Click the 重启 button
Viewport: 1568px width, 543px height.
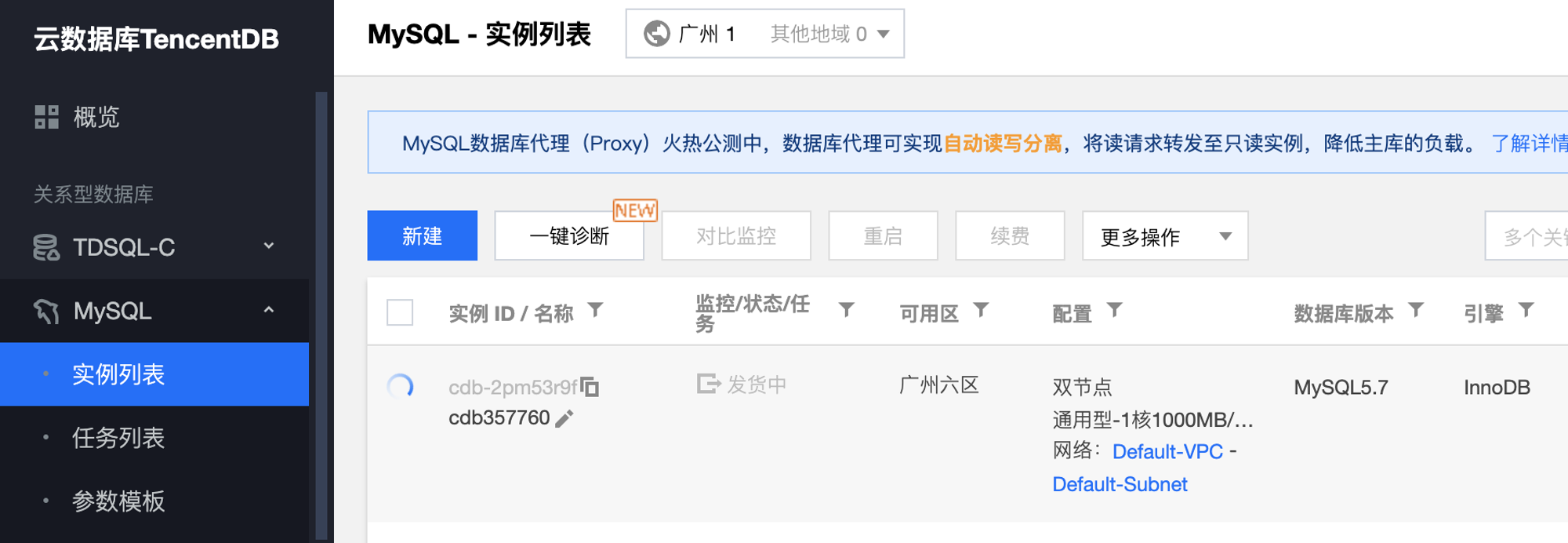[883, 235]
